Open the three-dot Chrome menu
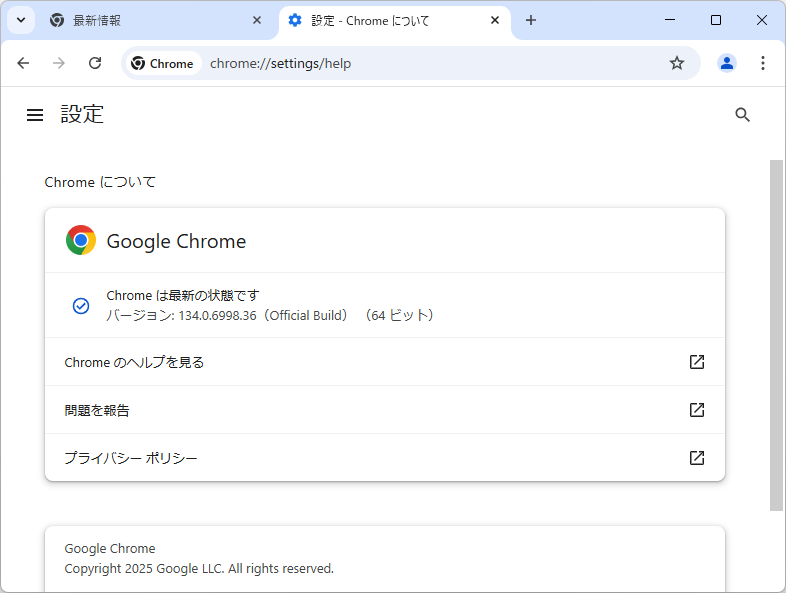The width and height of the screenshot is (786, 593). pos(762,63)
